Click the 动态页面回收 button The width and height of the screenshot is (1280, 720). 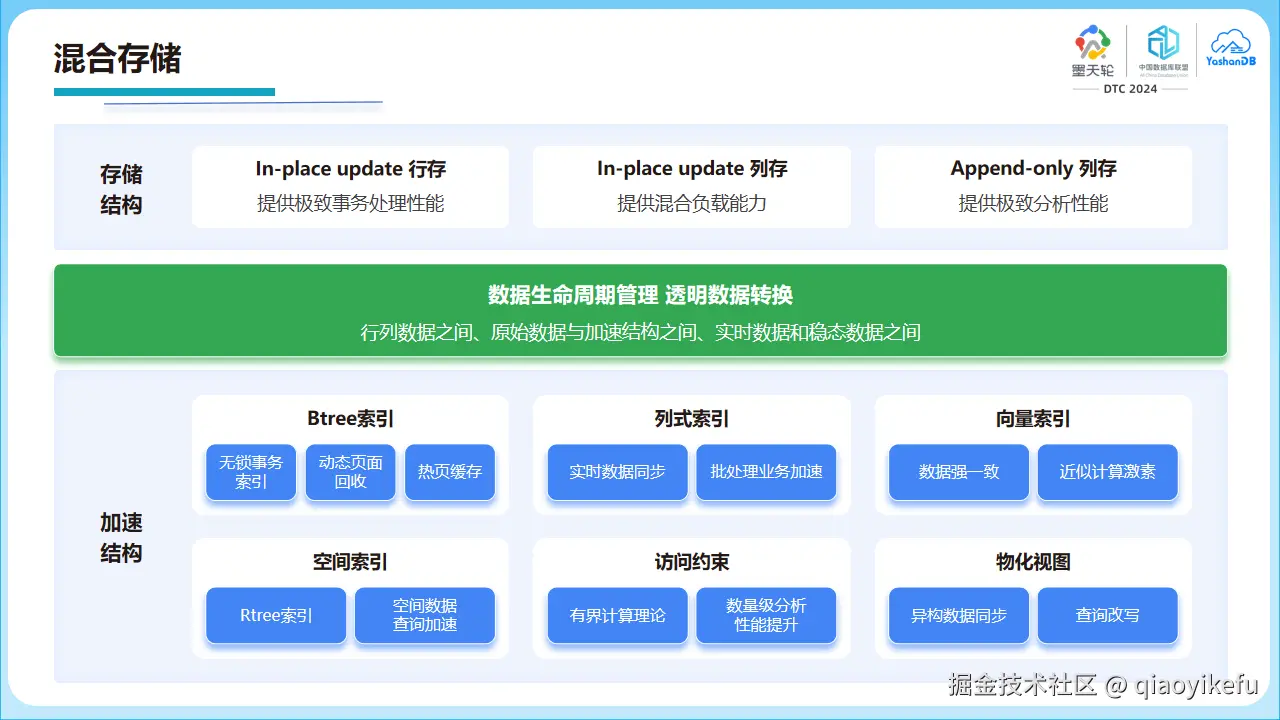350,471
